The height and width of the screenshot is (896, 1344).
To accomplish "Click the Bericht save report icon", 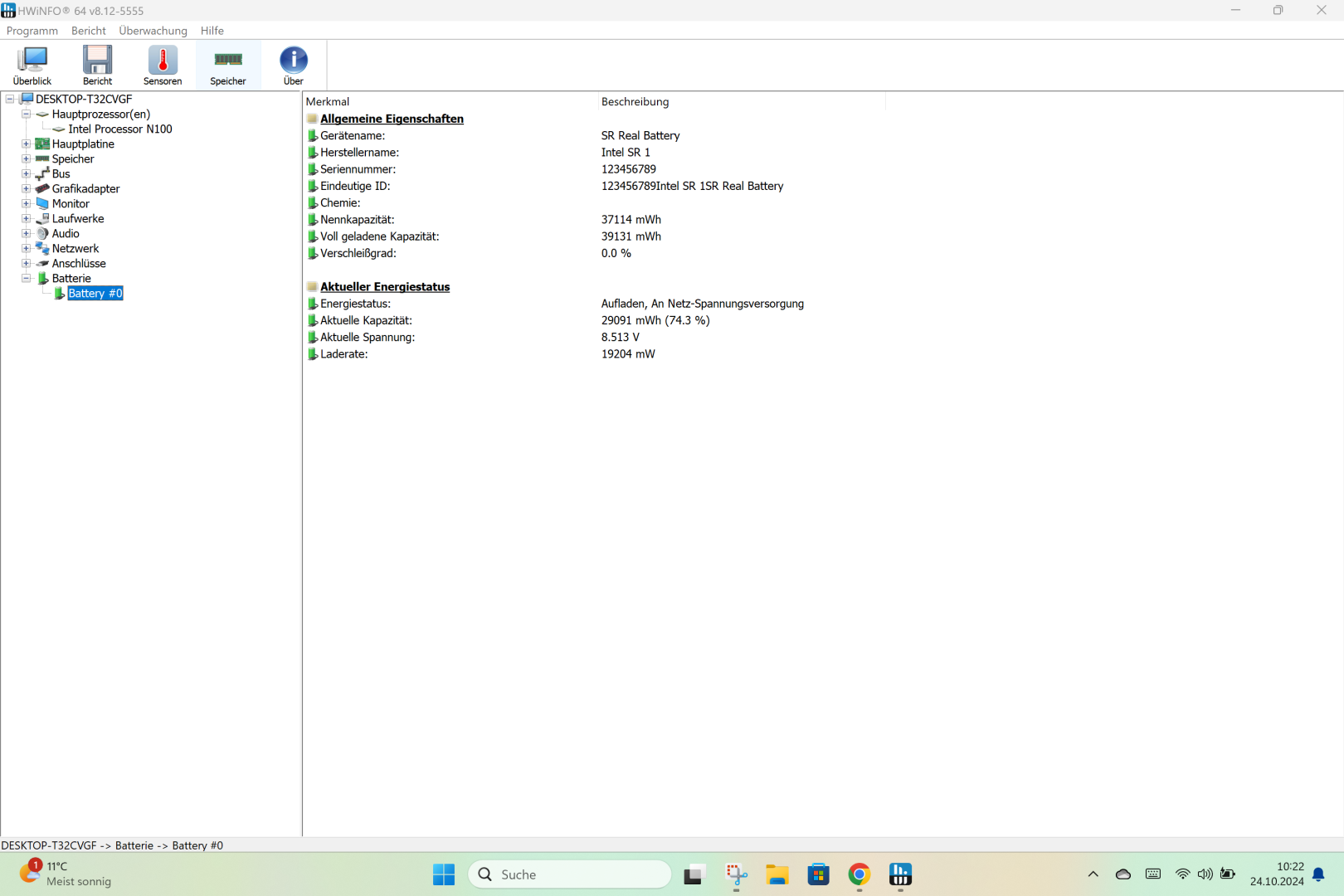I will pyautogui.click(x=97, y=65).
